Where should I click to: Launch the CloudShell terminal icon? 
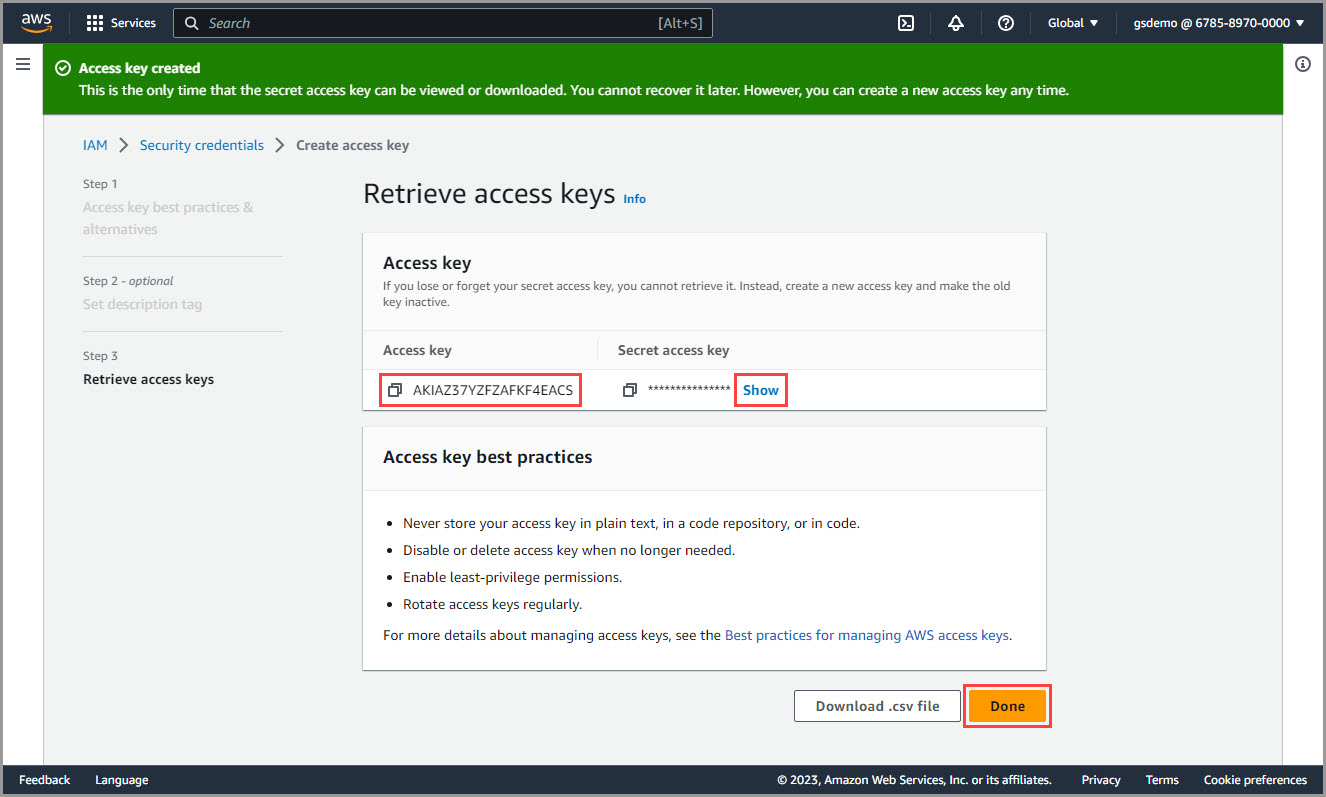coord(906,23)
